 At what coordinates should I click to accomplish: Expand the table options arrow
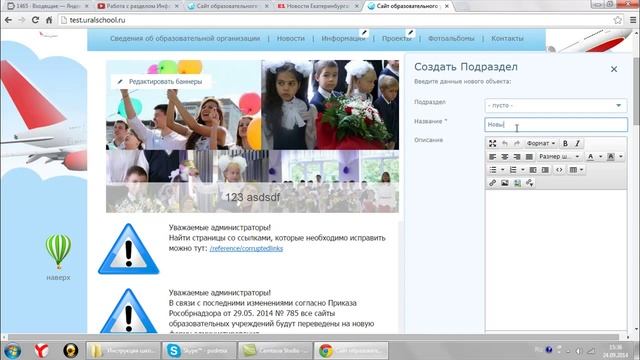582,170
